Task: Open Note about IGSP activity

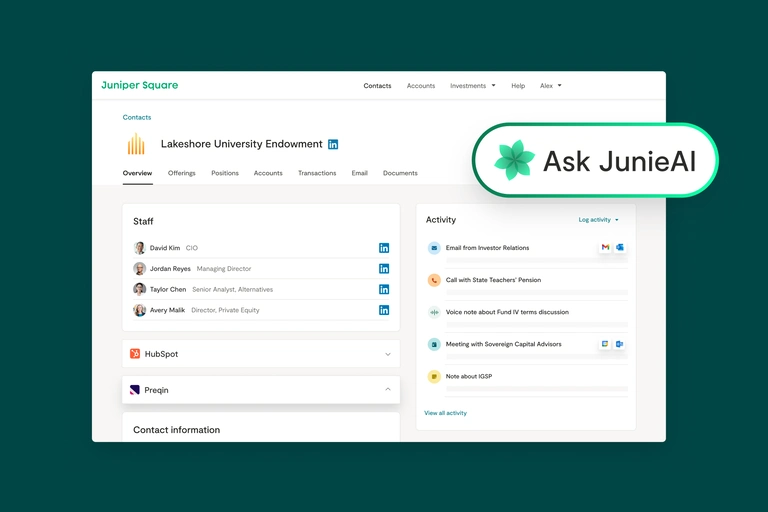Action: point(469,376)
